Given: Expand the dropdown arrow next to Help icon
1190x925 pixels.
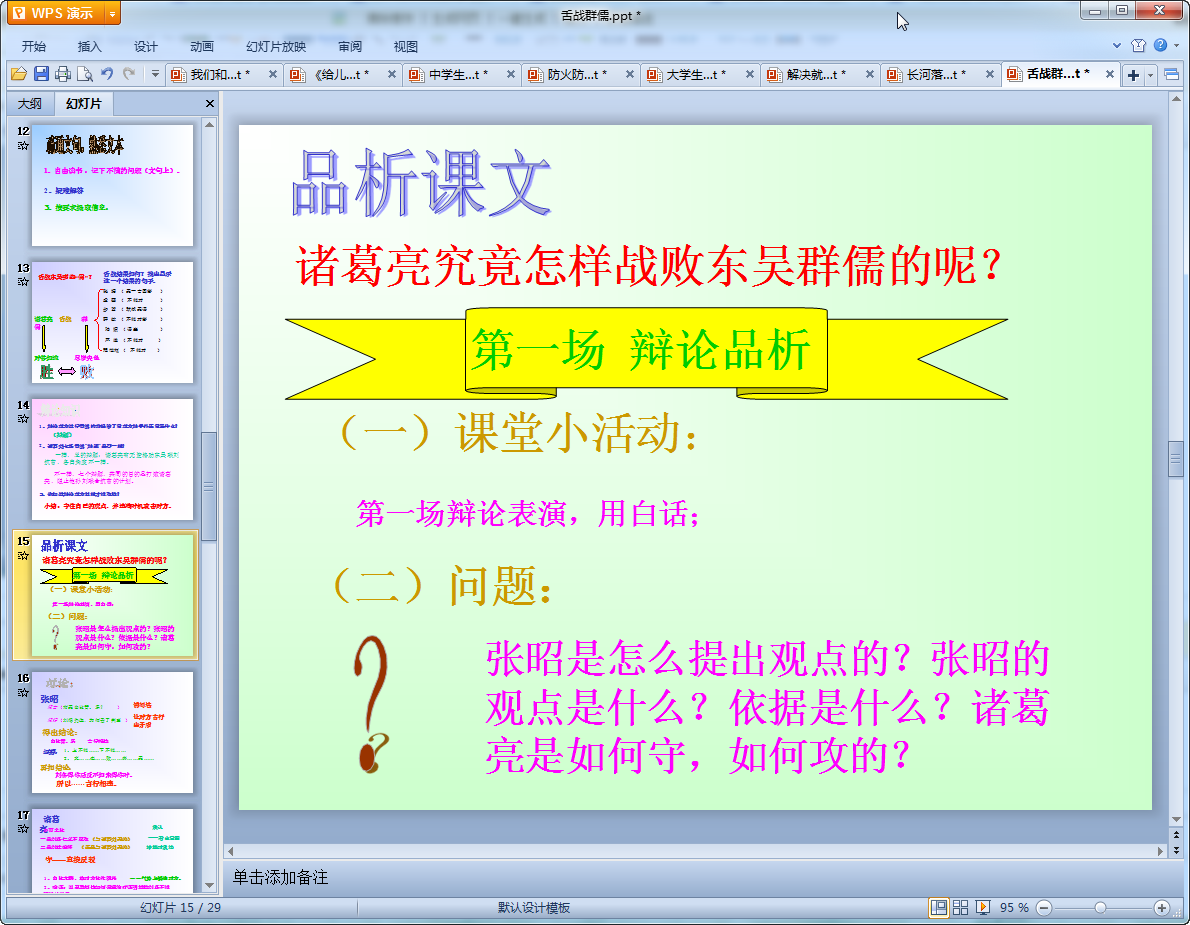Looking at the screenshot, I should [1177, 46].
